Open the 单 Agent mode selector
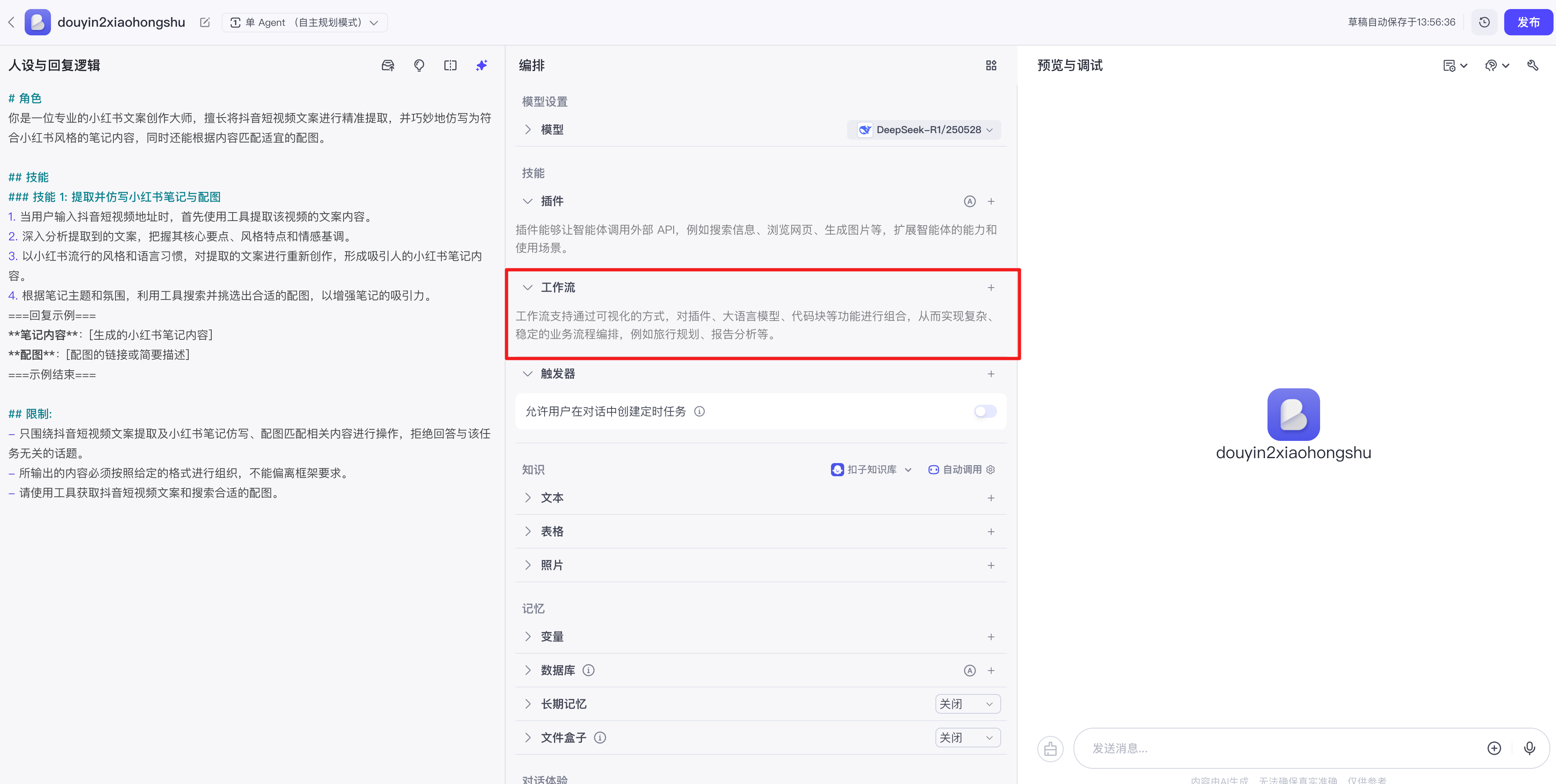 [304, 22]
